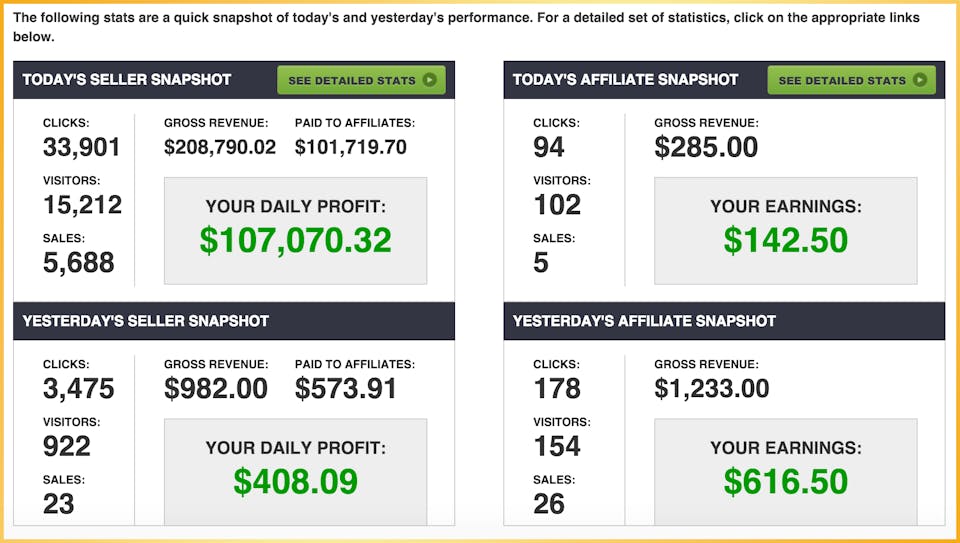Click the intro text about snapshot statistics
The width and height of the screenshot is (960, 543).
coord(466,27)
